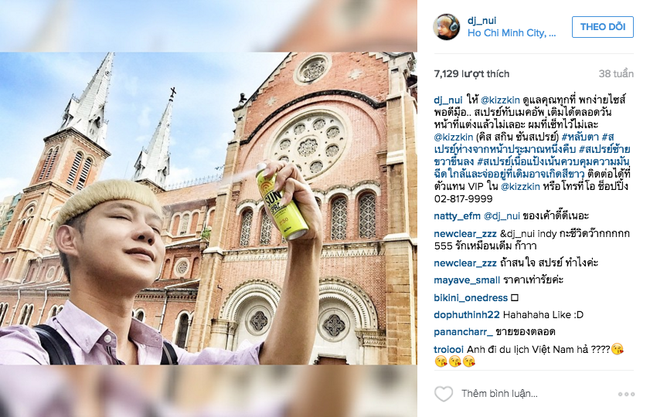Open mayave_small commenter profile
The width and height of the screenshot is (650, 417).
pyautogui.click(x=467, y=280)
